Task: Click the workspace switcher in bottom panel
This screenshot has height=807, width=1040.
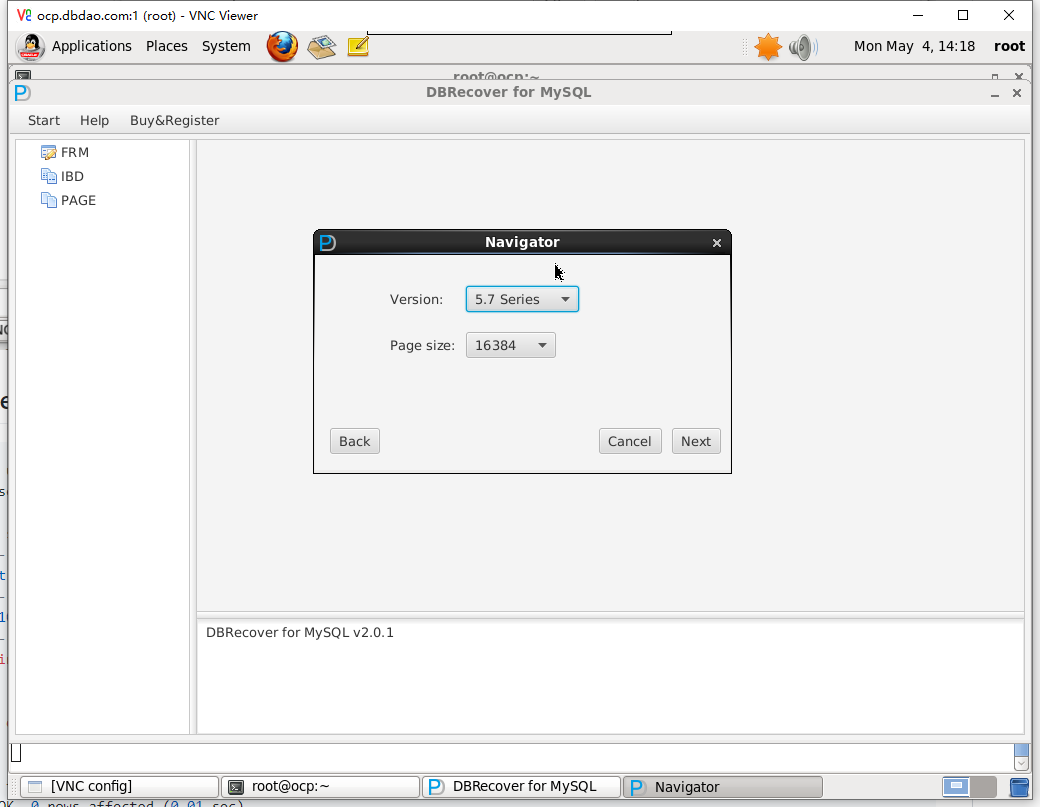Action: 969,786
